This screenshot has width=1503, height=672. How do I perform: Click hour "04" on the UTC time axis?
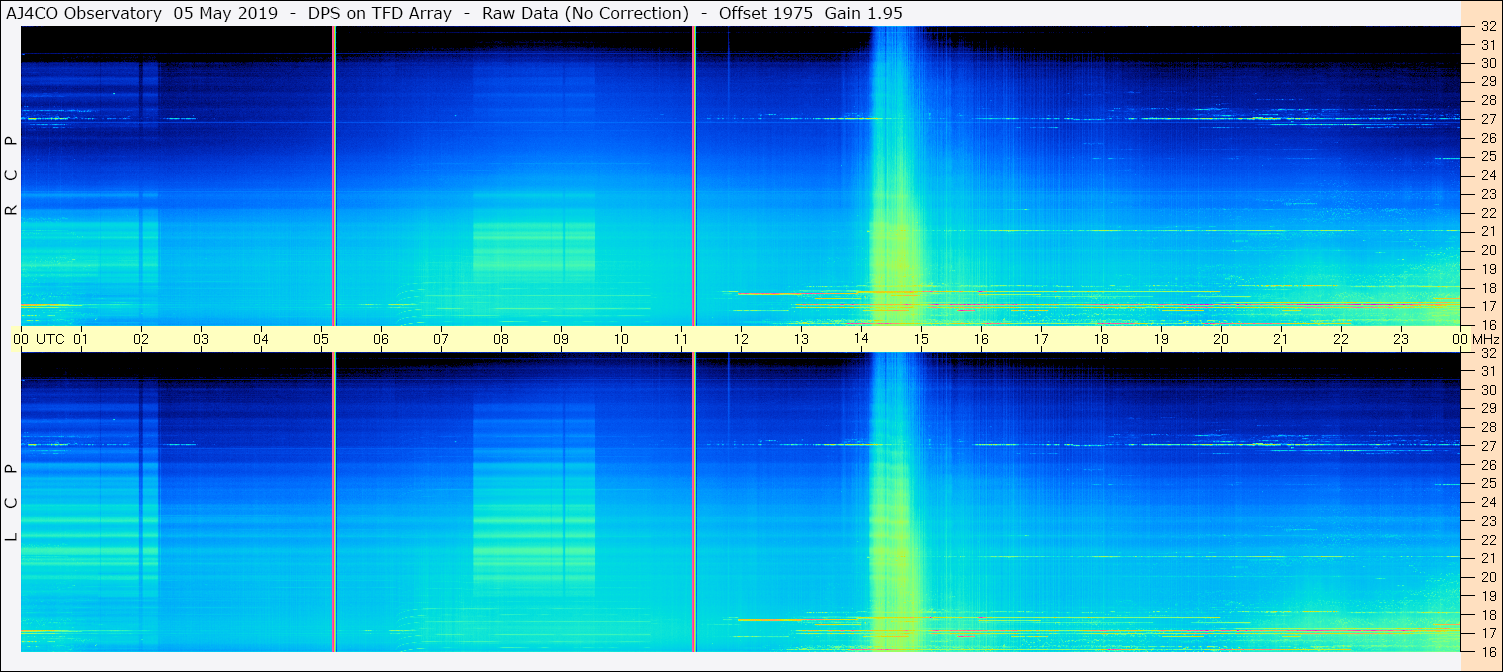261,339
